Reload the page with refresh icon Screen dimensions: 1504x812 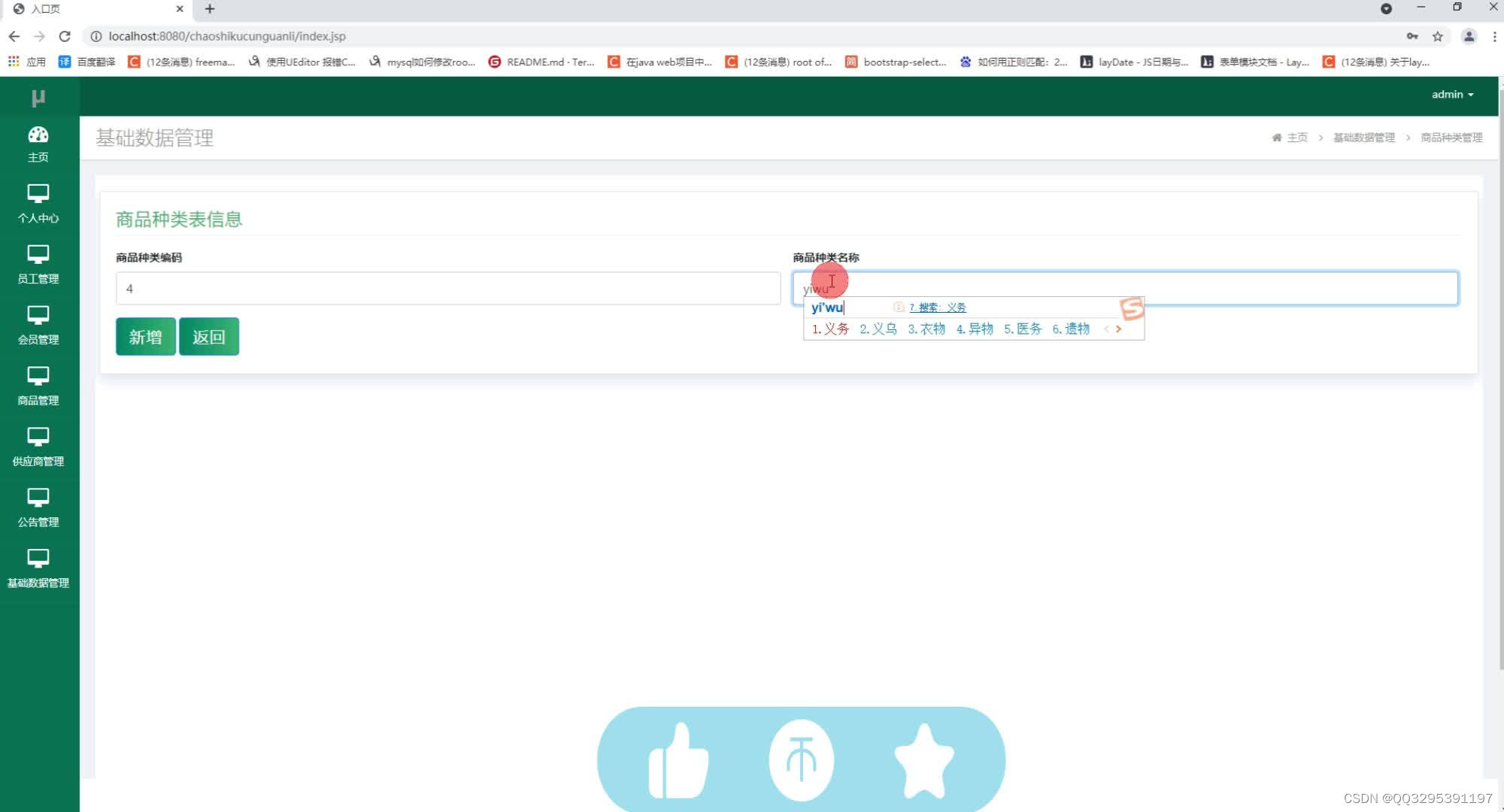coord(65,36)
